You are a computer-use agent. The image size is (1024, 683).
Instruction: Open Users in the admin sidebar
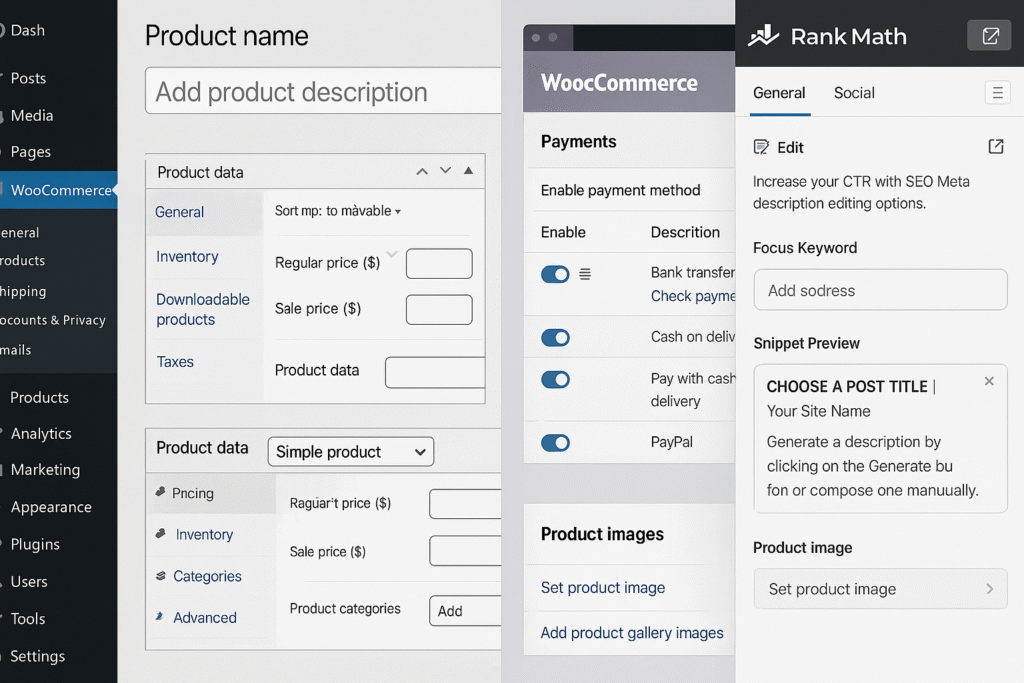tap(29, 581)
